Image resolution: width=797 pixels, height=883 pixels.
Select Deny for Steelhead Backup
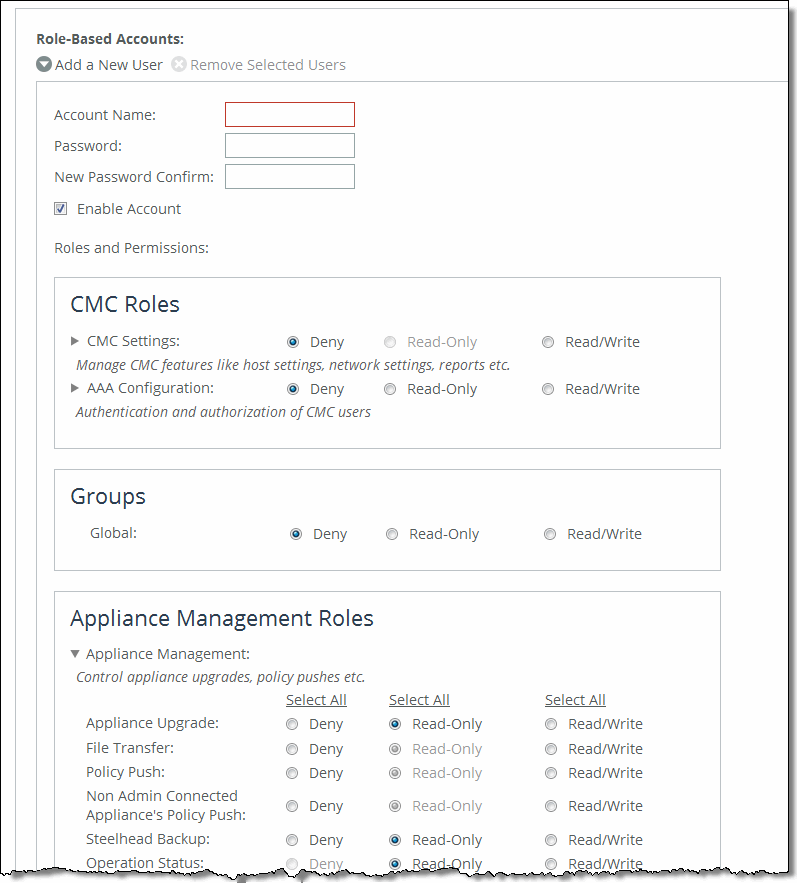tap(291, 839)
